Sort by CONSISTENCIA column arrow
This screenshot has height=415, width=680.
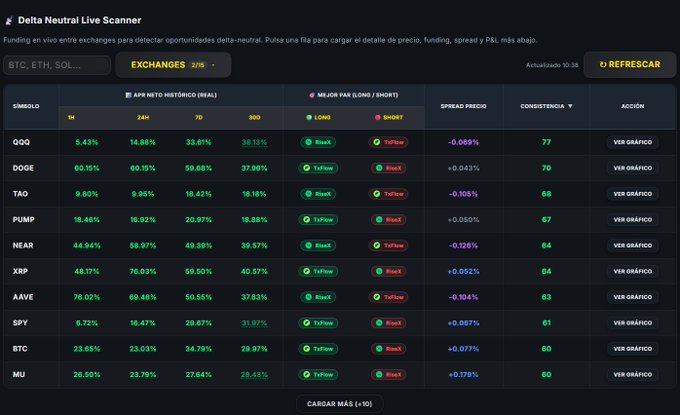click(x=570, y=106)
